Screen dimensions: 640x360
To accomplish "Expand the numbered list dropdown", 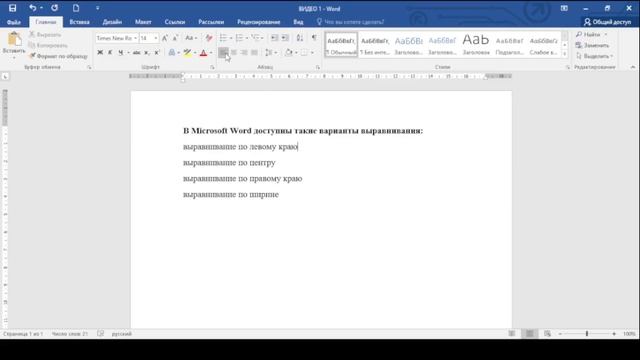I will click(247, 38).
